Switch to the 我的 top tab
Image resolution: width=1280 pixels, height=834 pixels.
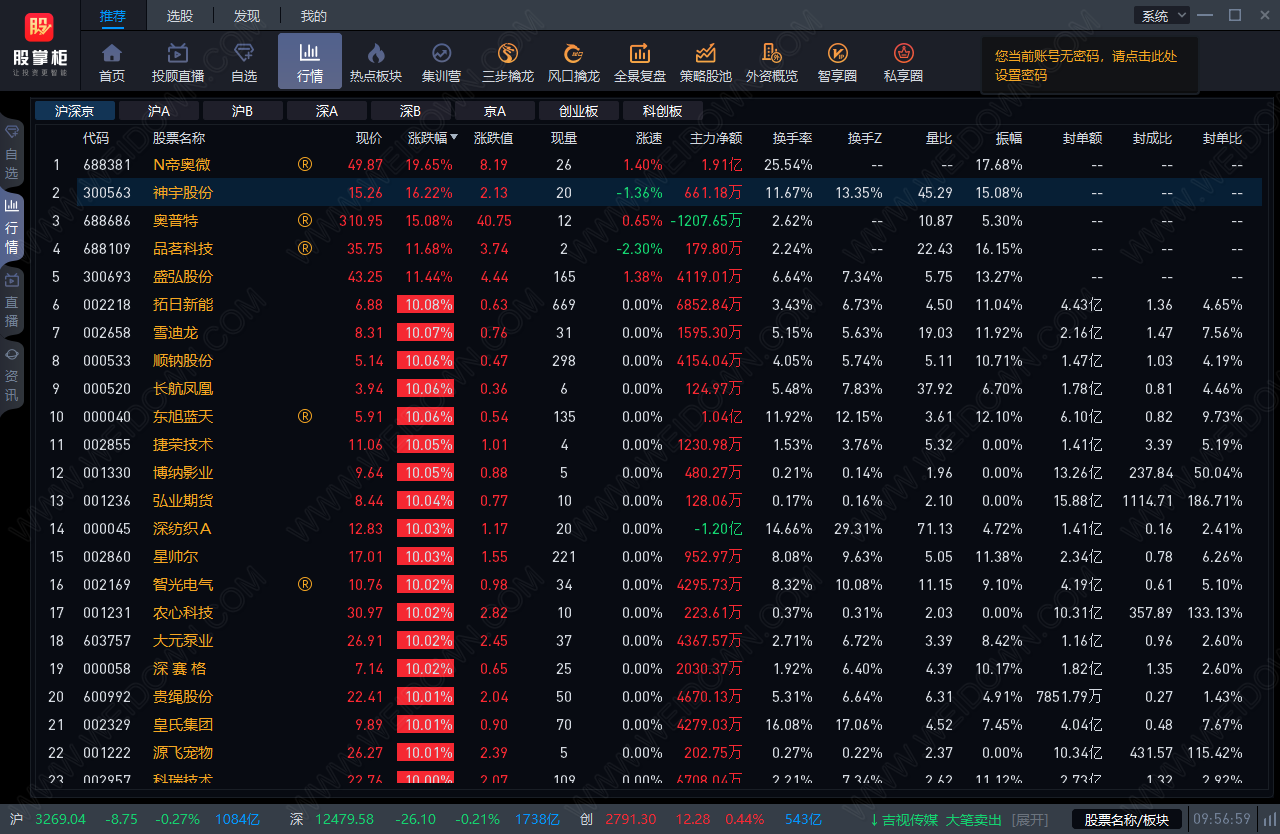[x=313, y=16]
